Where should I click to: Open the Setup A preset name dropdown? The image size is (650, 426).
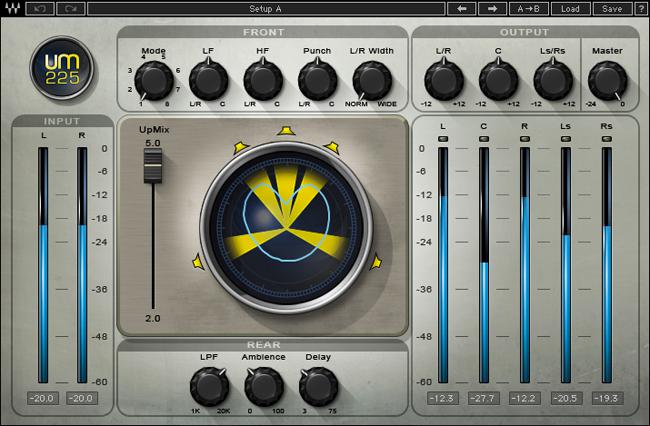264,8
